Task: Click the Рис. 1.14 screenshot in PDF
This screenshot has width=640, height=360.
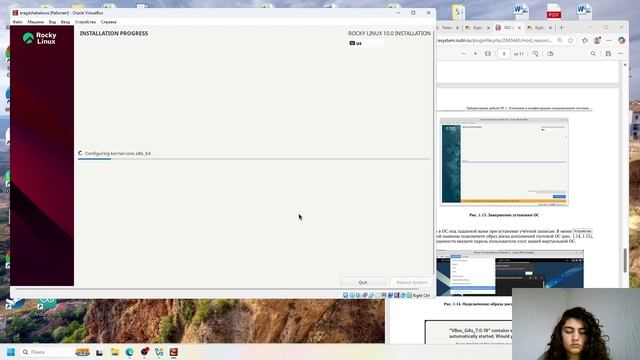Action: [x=510, y=273]
